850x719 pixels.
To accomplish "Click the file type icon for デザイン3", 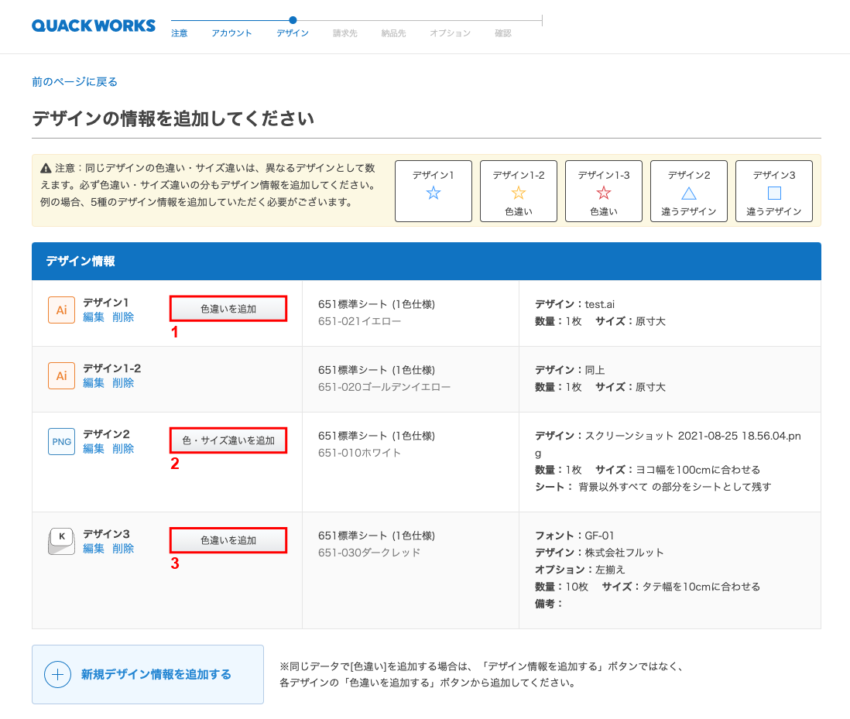I will point(61,540).
